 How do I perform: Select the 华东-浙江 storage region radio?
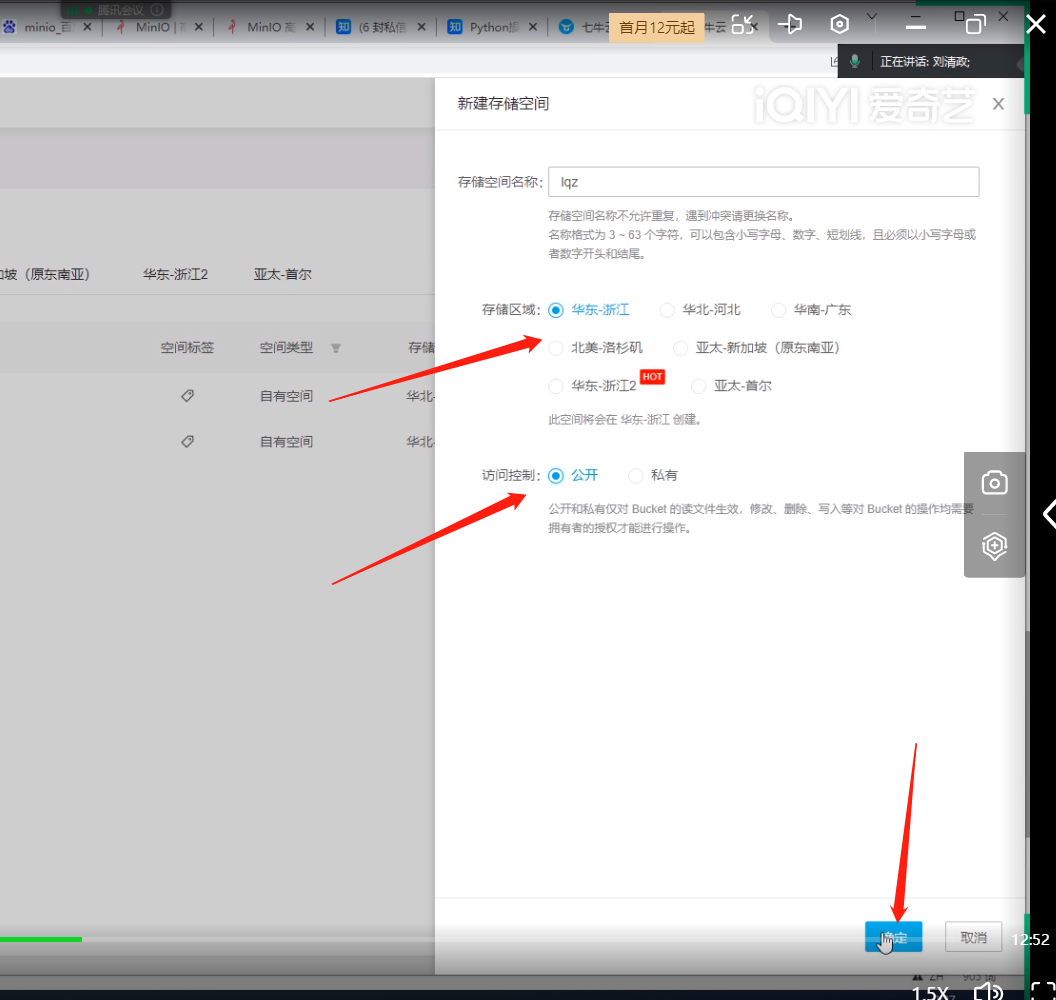point(556,310)
